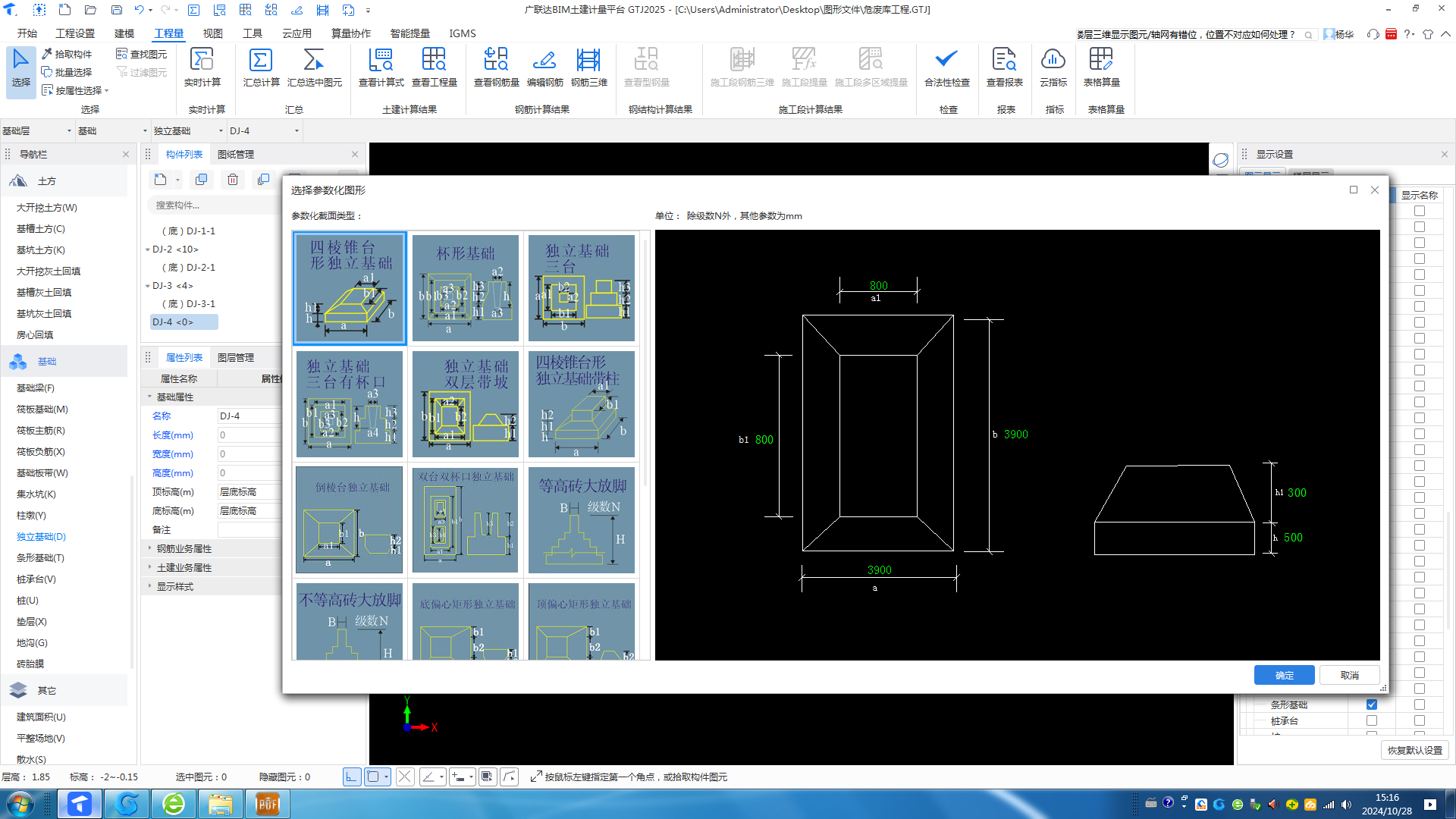The height and width of the screenshot is (819, 1456).
Task: Select the 等高砖大放脚 thumbnail
Action: 582,520
